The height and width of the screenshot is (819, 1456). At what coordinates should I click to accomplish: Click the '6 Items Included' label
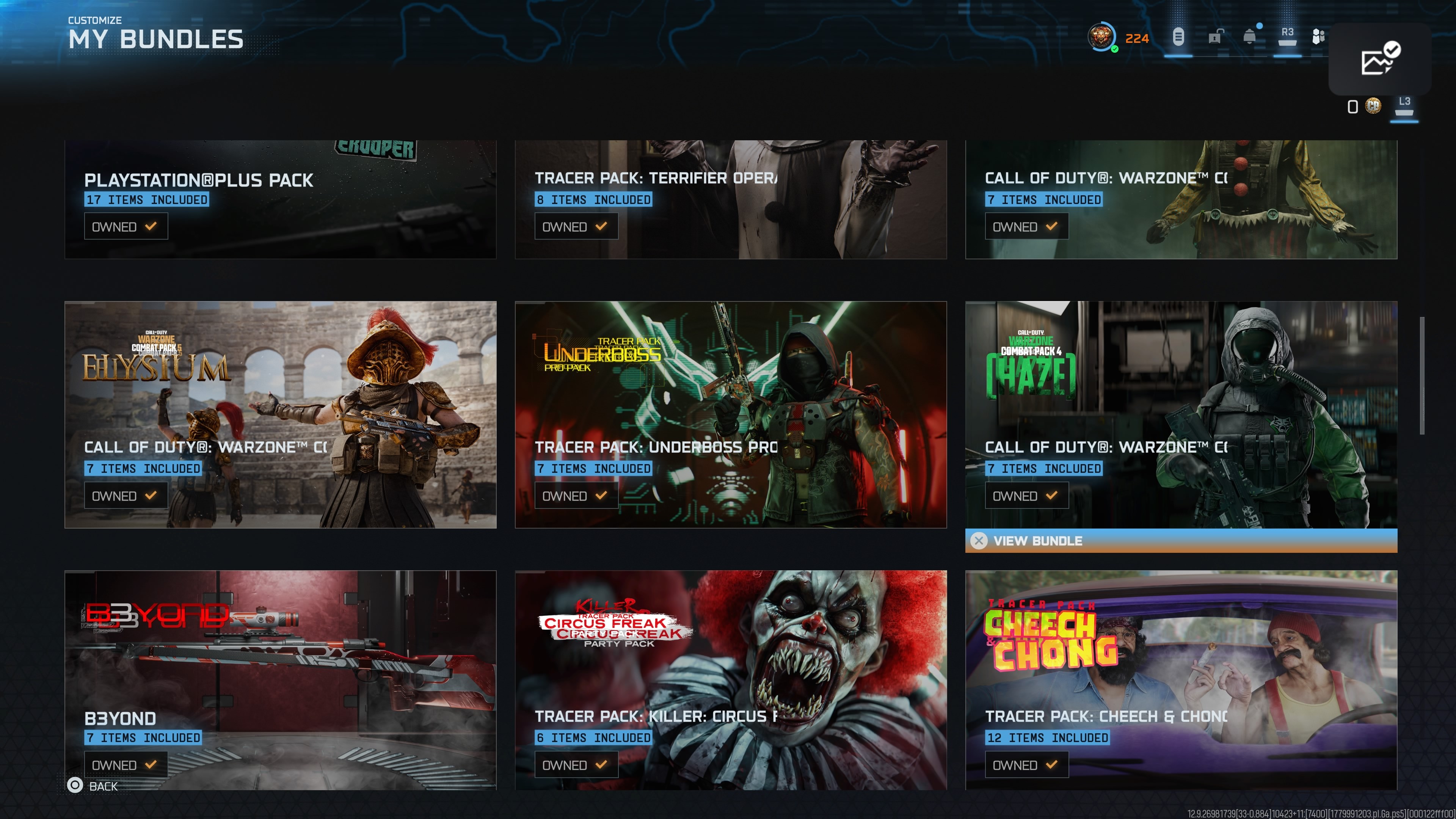click(593, 737)
